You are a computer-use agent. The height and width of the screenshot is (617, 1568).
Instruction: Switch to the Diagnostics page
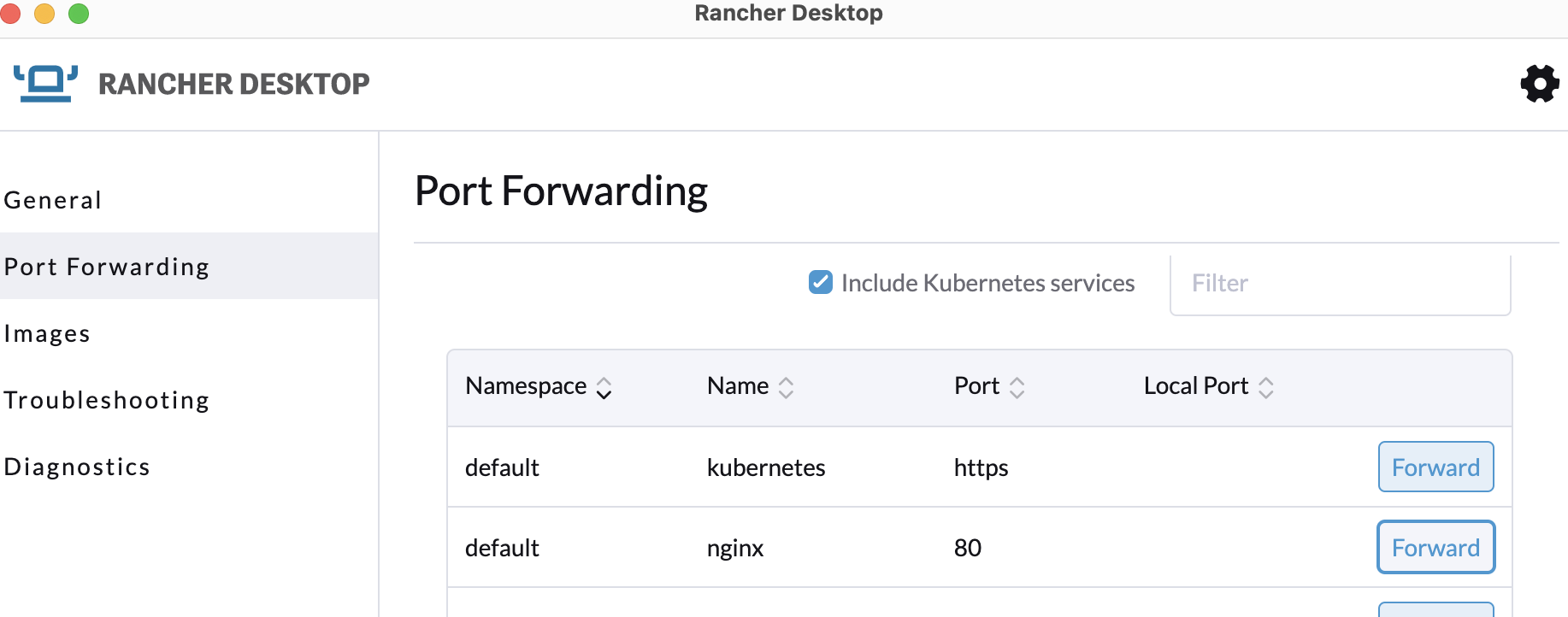coord(189,466)
